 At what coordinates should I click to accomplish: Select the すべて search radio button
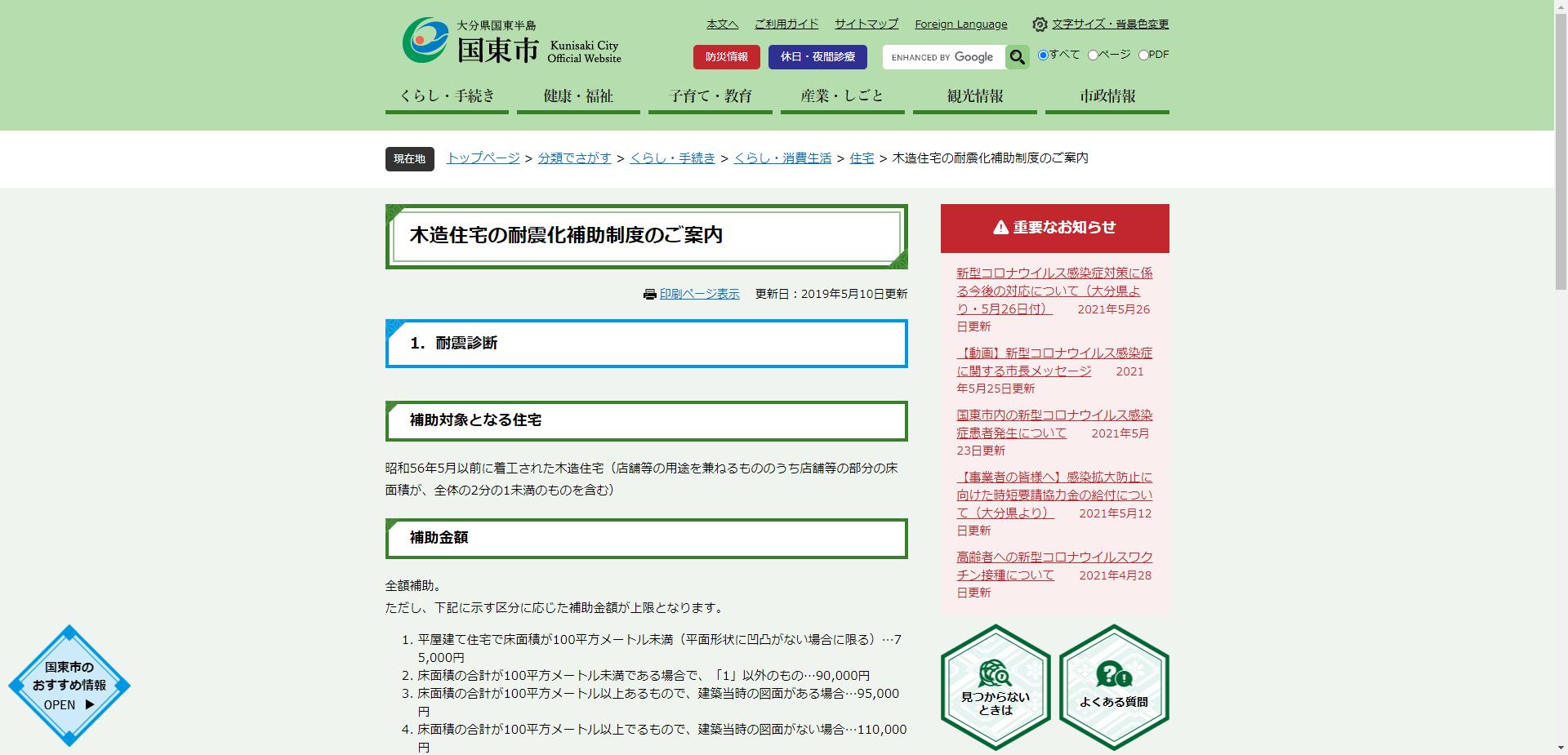1043,55
